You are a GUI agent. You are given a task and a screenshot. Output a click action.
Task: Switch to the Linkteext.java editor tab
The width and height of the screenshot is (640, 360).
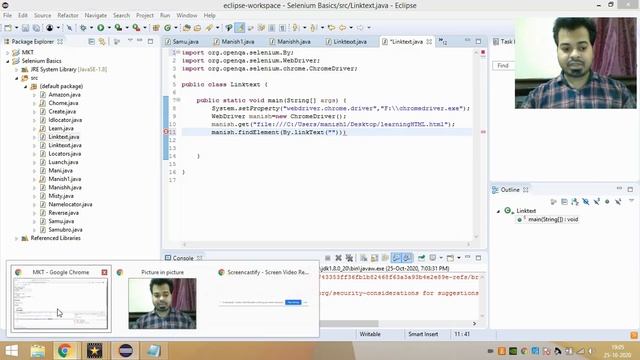[x=347, y=42]
